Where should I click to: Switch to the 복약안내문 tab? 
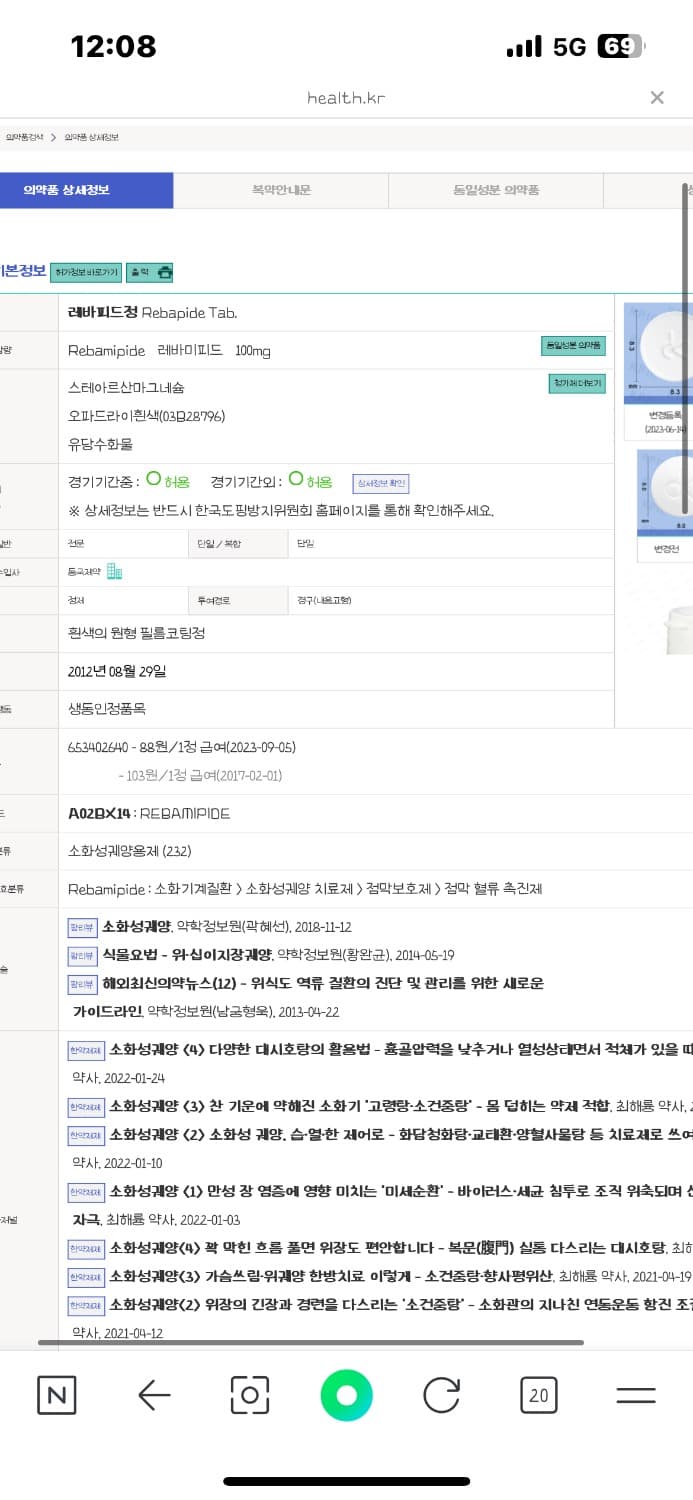281,190
